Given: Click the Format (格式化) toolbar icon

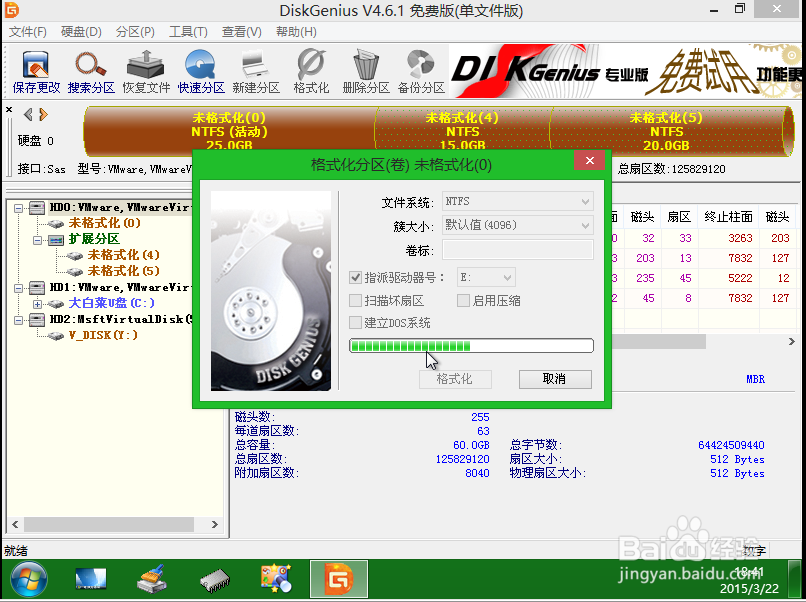Looking at the screenshot, I should pos(311,71).
